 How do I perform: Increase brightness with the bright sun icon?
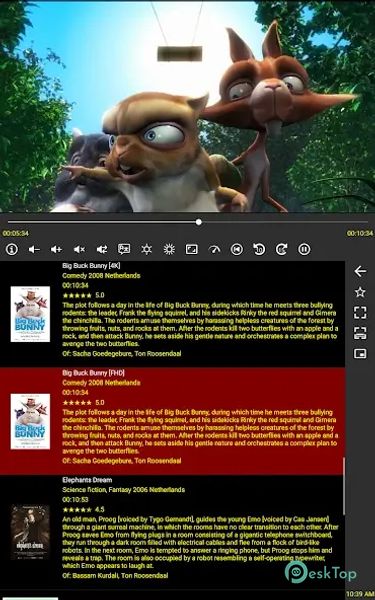[x=169, y=249]
